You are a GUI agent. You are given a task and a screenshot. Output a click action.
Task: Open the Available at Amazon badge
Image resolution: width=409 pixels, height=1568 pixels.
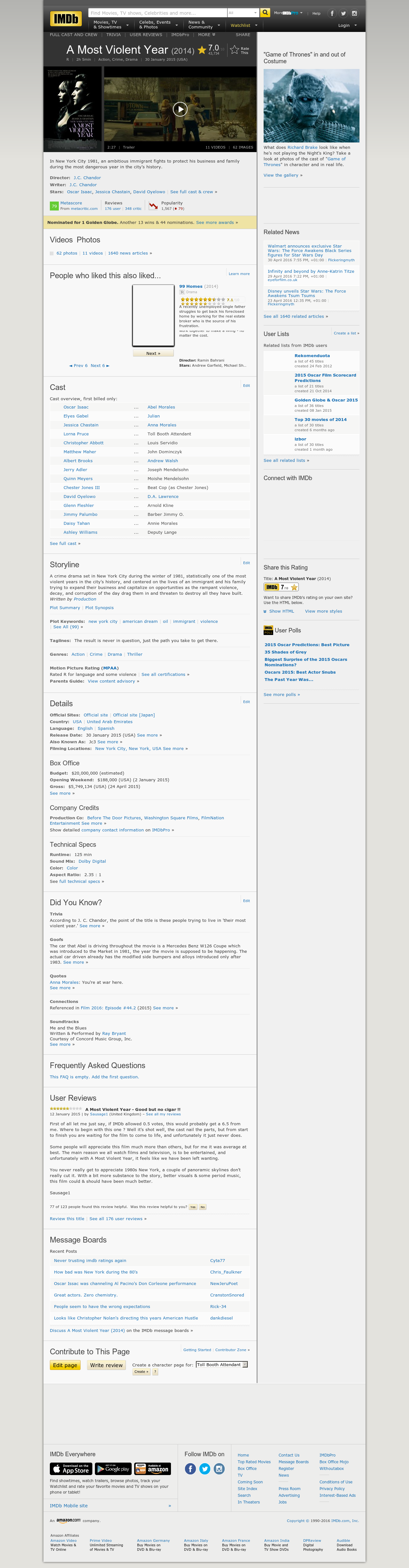point(152,1468)
